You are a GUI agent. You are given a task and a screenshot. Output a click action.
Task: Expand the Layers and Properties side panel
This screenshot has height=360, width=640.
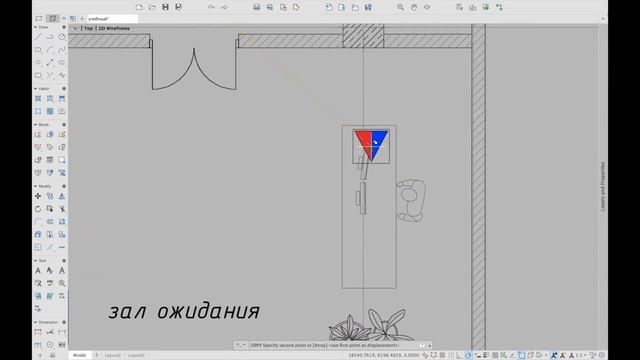click(602, 187)
